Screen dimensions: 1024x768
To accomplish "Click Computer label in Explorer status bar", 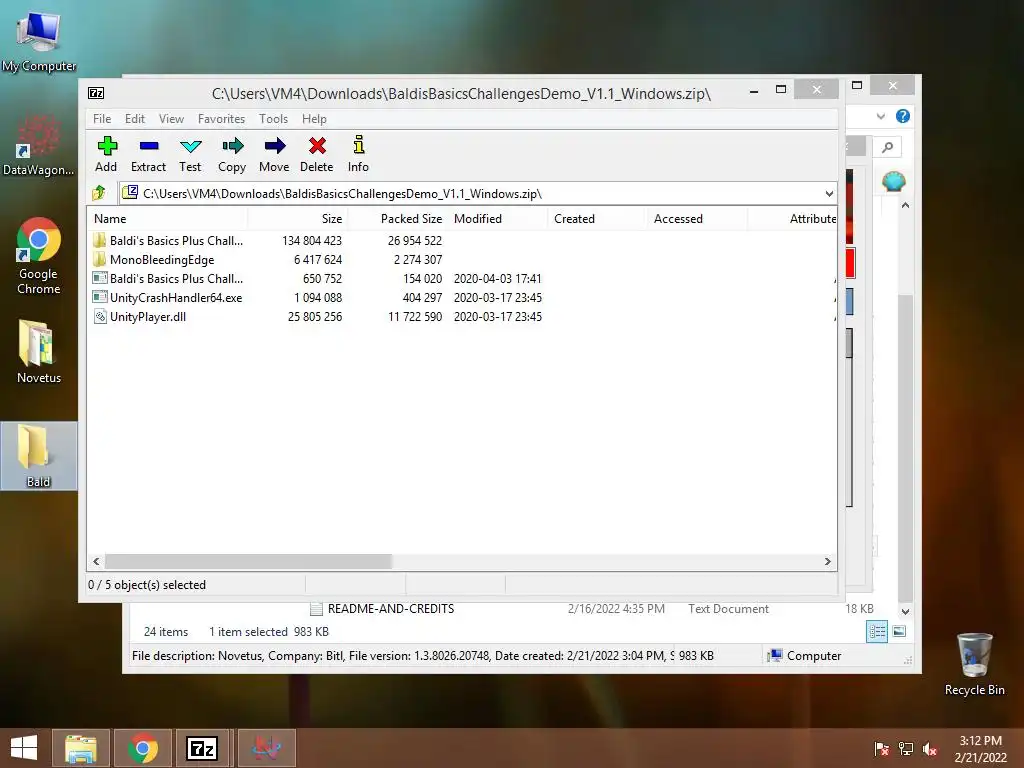I will pos(814,656).
